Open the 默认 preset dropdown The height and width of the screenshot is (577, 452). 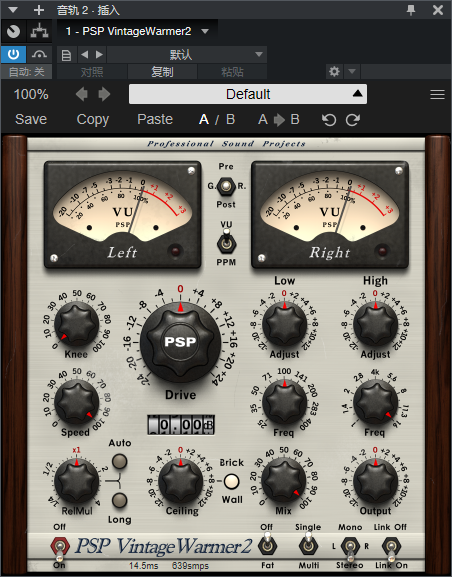(x=187, y=55)
